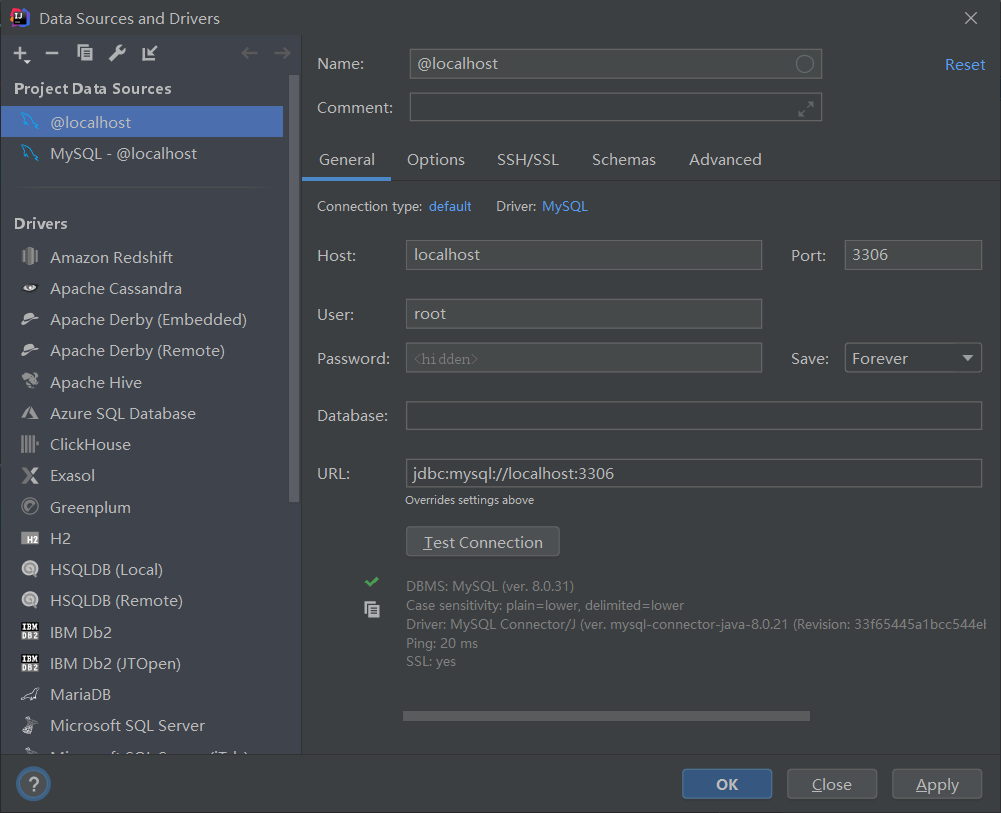The width and height of the screenshot is (1001, 813).
Task: Click the Close button at bottom
Action: [831, 784]
